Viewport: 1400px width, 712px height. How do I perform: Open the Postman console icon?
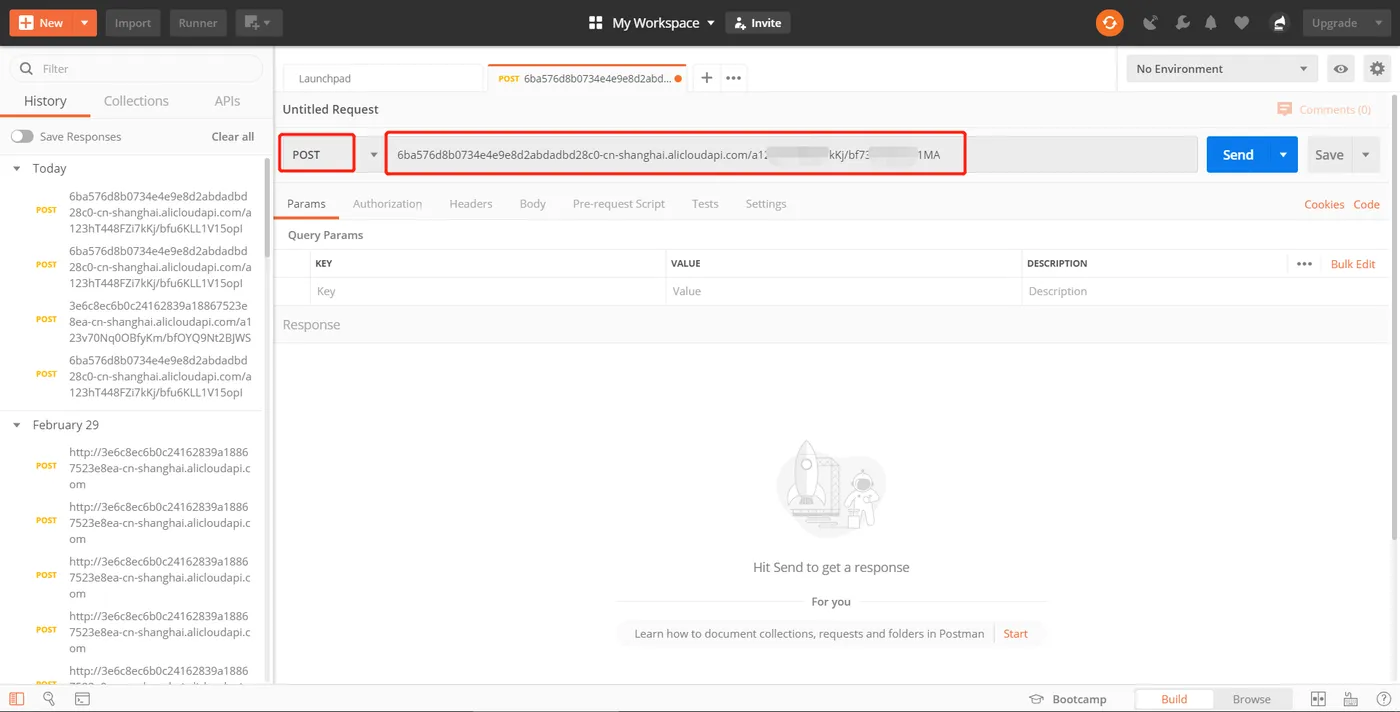pos(82,699)
